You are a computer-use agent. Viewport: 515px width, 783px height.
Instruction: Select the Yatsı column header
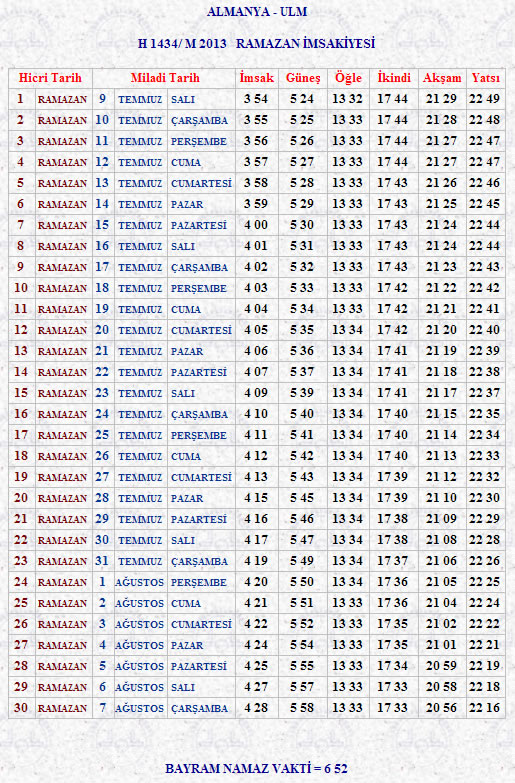coord(486,78)
